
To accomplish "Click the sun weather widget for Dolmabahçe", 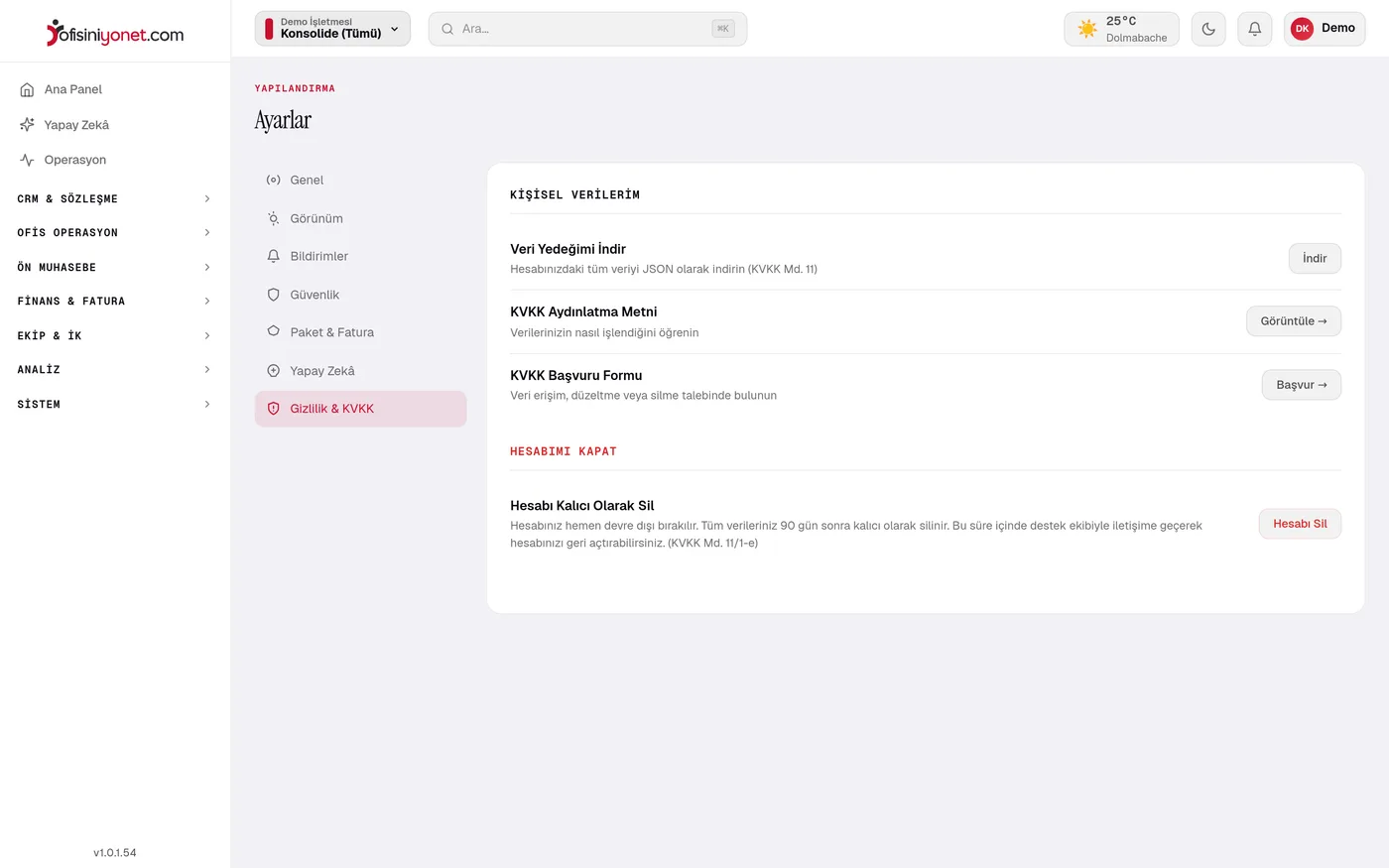I will pyautogui.click(x=1122, y=29).
